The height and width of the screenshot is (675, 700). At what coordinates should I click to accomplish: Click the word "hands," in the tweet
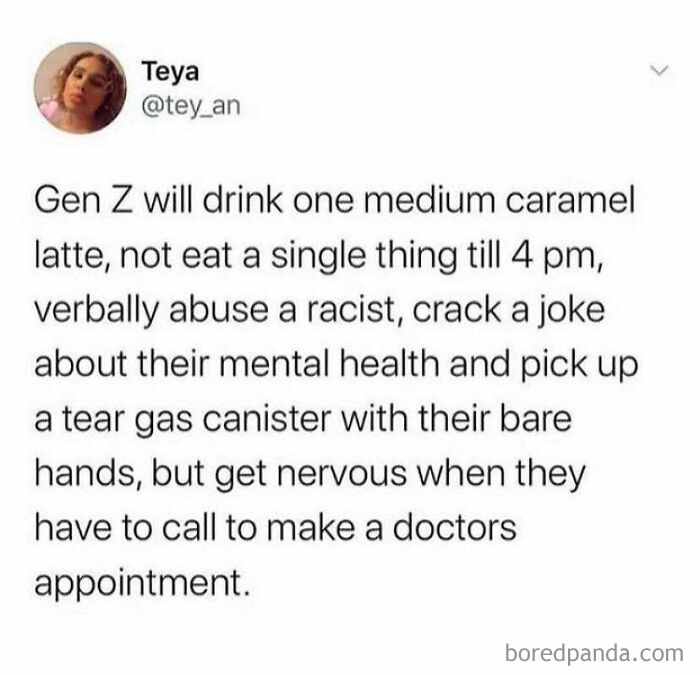click(89, 474)
